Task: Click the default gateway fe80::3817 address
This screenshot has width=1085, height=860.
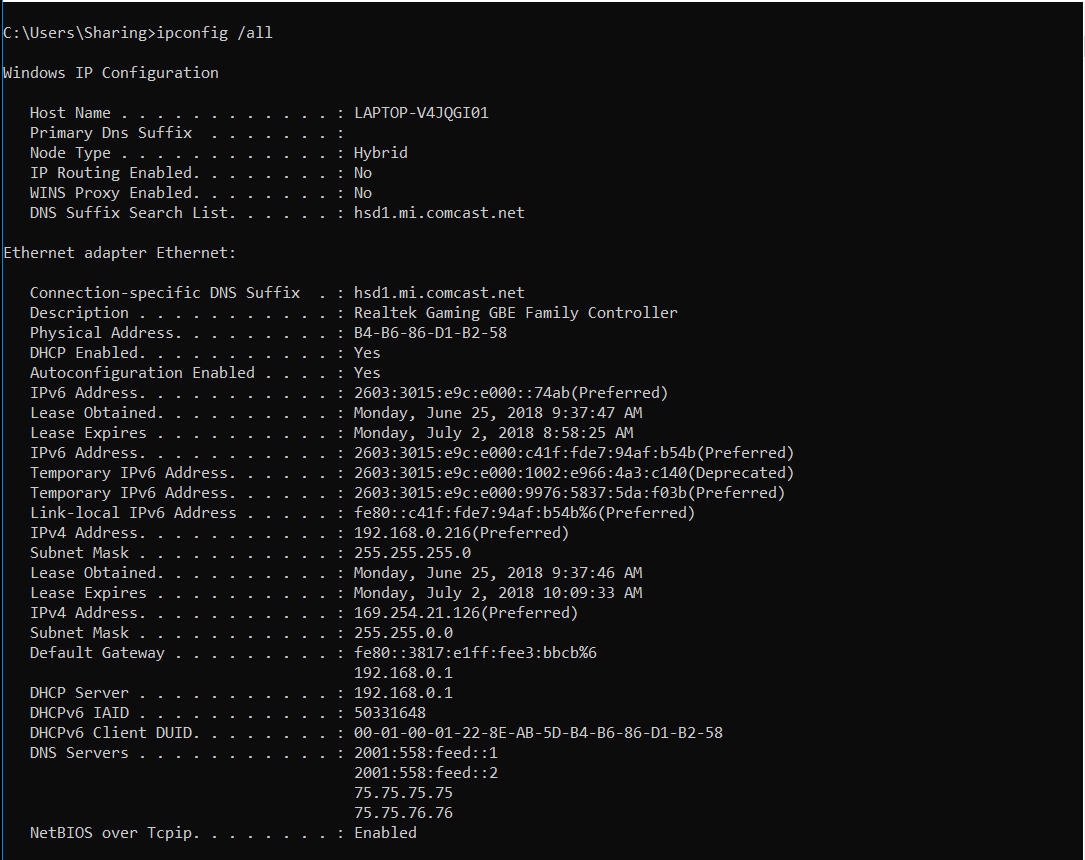Action: [475, 653]
